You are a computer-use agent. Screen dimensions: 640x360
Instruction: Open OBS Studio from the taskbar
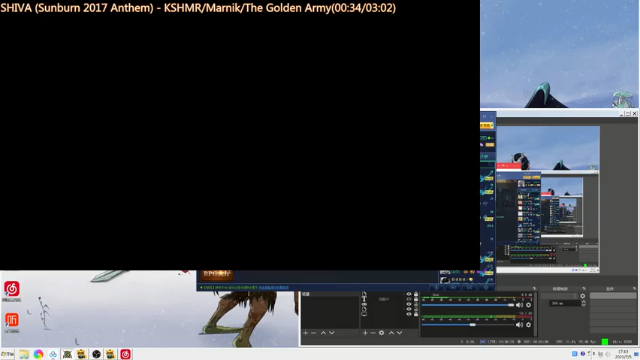[96, 354]
